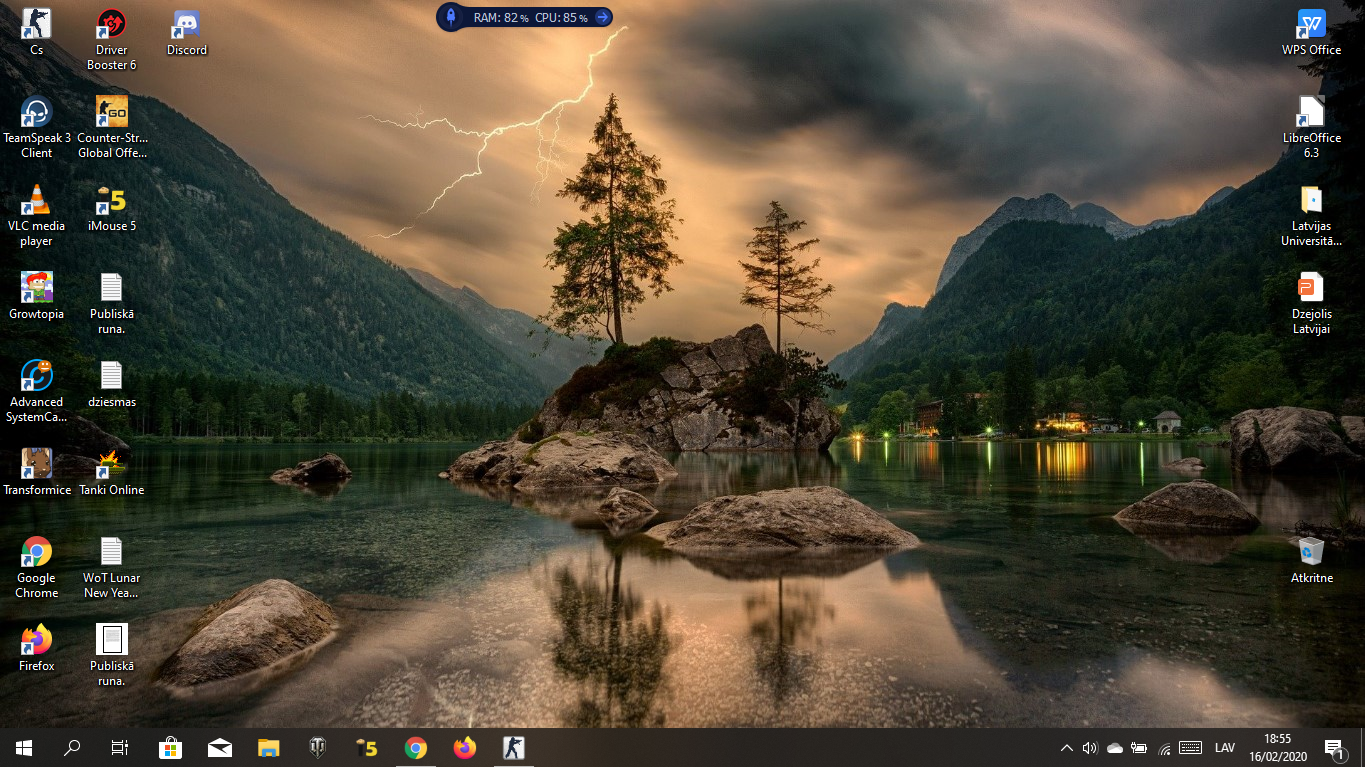
Task: Open the Windows Start menu
Action: [24, 747]
